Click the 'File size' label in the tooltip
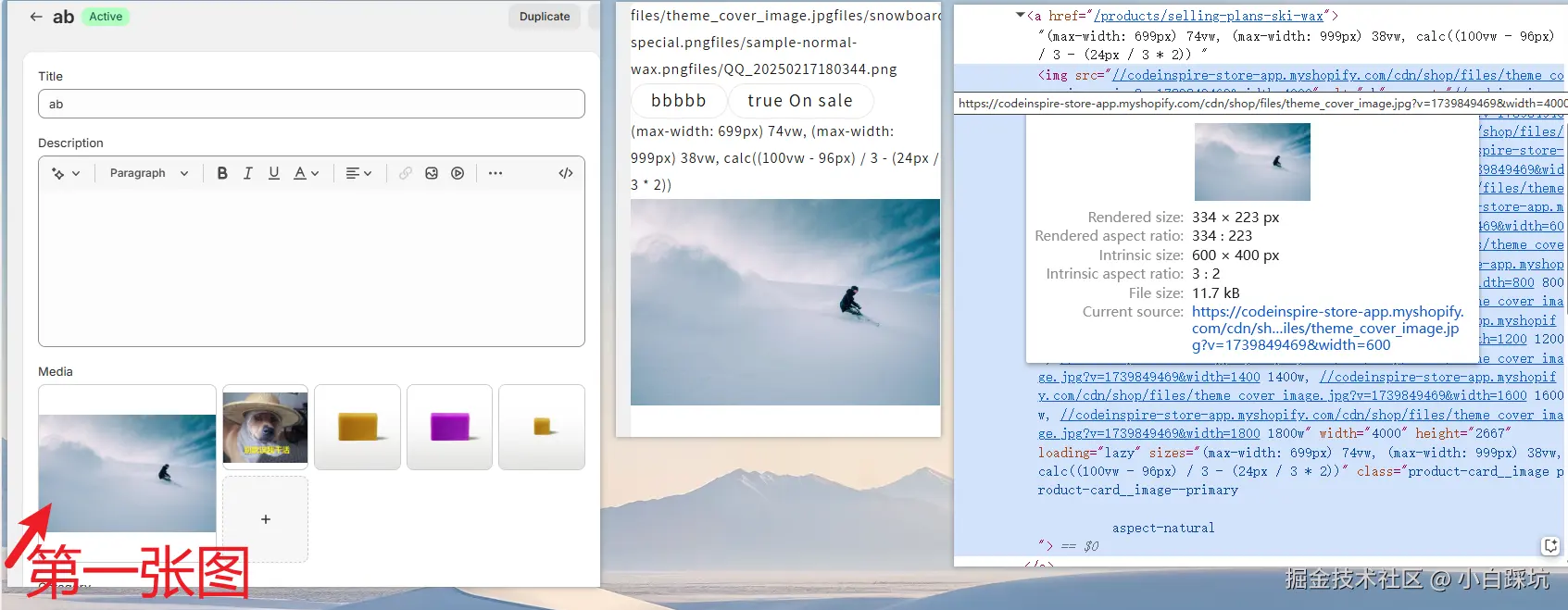The width and height of the screenshot is (1568, 610). click(x=1156, y=293)
